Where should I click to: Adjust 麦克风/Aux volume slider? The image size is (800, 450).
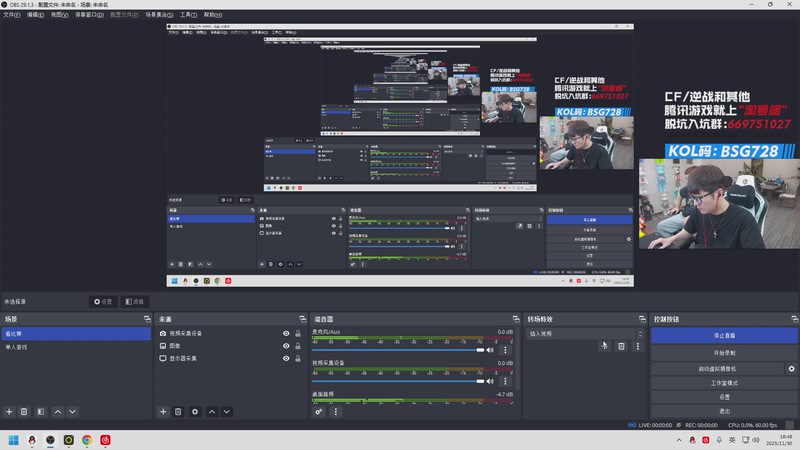(x=398, y=350)
